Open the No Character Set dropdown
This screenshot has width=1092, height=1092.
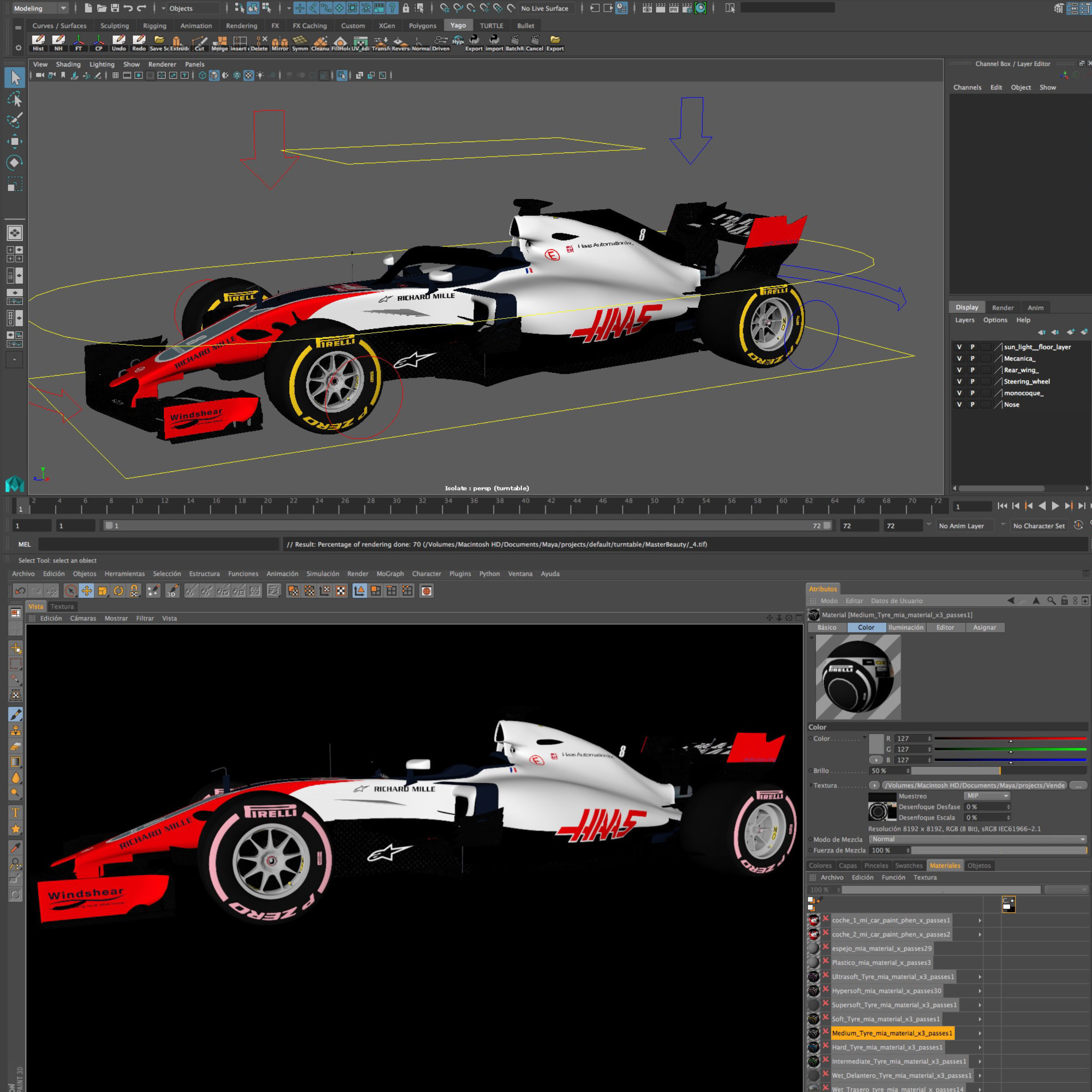[x=1039, y=525]
